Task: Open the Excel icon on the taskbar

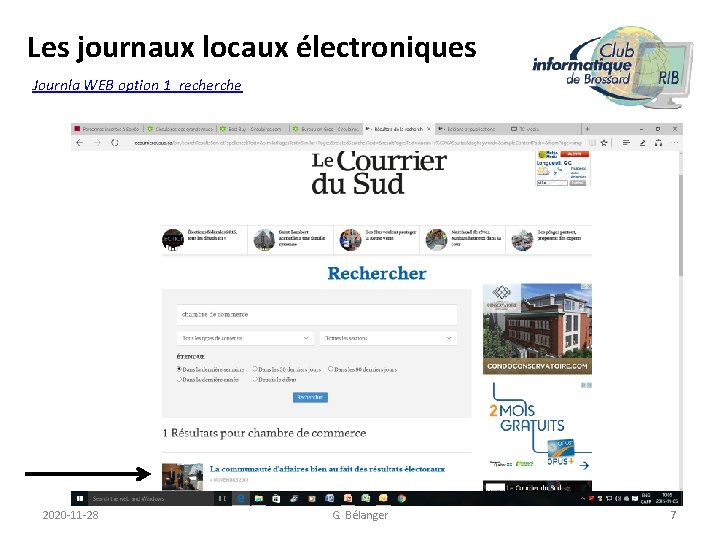Action: pyautogui.click(x=366, y=498)
